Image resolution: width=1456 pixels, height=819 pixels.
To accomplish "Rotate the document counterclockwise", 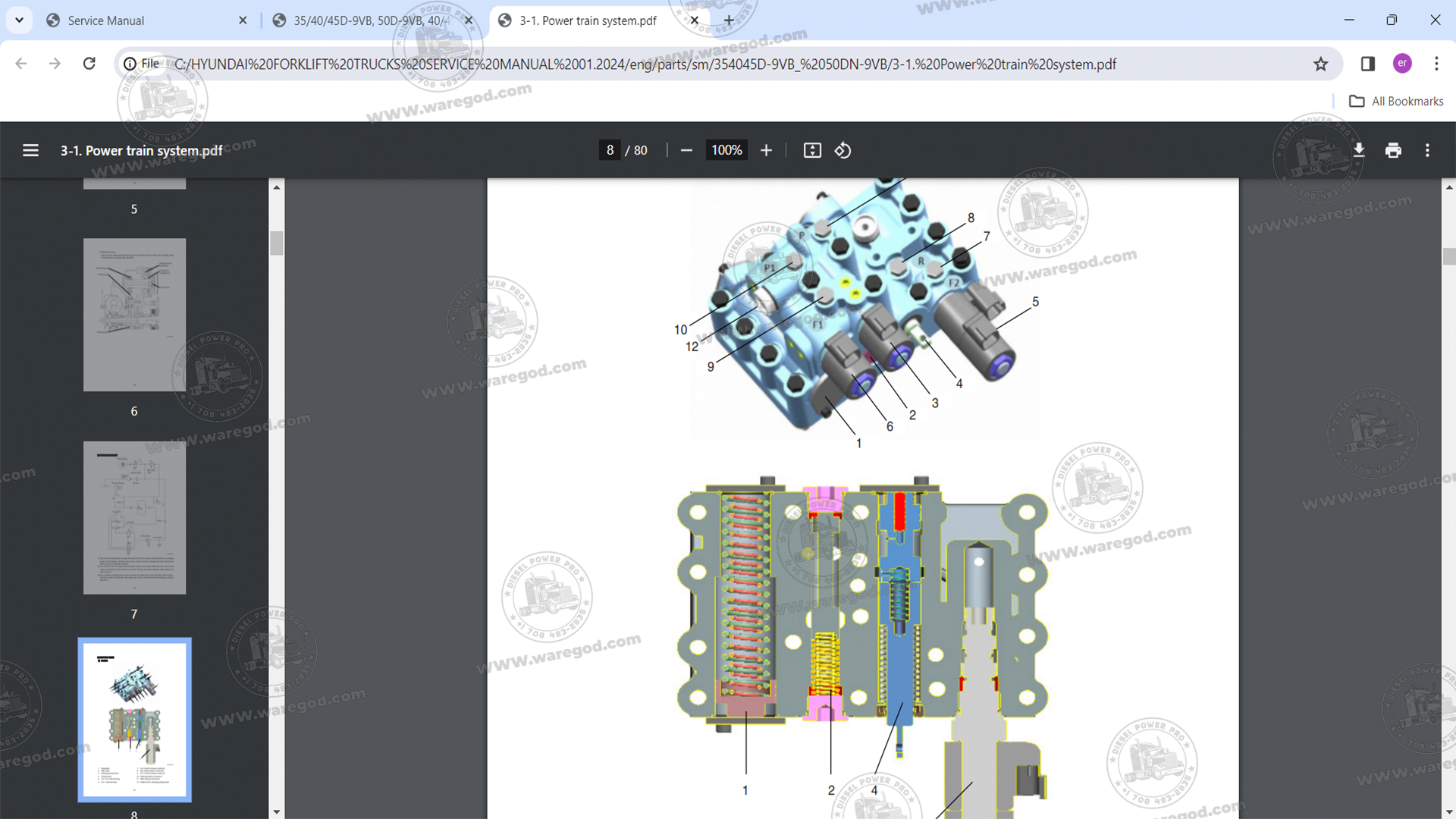I will click(843, 150).
